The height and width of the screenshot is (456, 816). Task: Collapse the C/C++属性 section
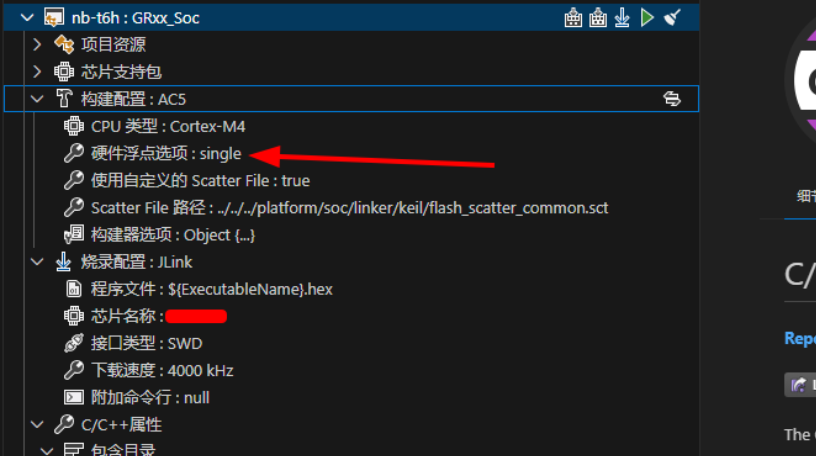coord(37,424)
